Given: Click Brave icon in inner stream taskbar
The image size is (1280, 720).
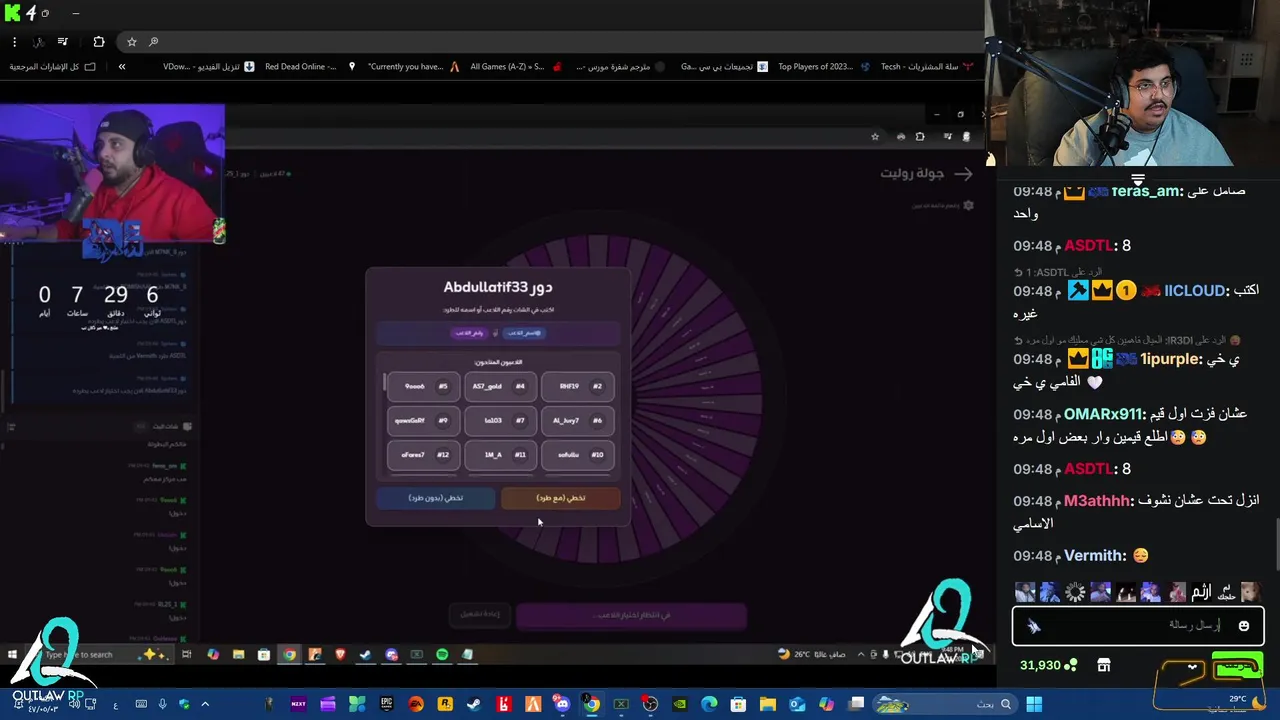Looking at the screenshot, I should pyautogui.click(x=340, y=655).
